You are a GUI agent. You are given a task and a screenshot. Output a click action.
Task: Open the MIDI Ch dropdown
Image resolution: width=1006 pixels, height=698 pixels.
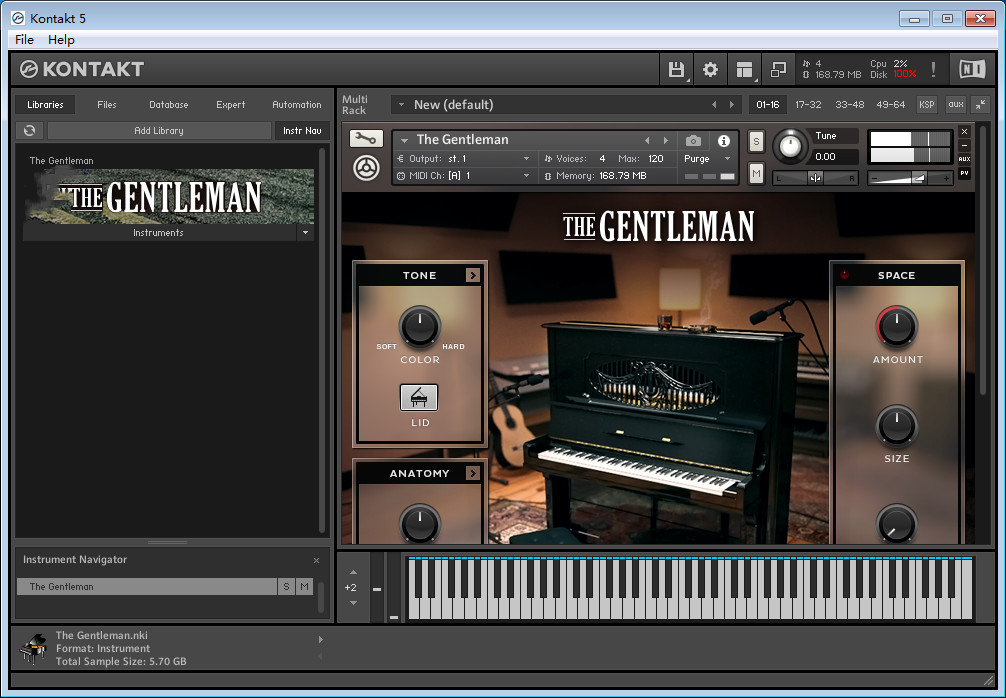[x=526, y=176]
